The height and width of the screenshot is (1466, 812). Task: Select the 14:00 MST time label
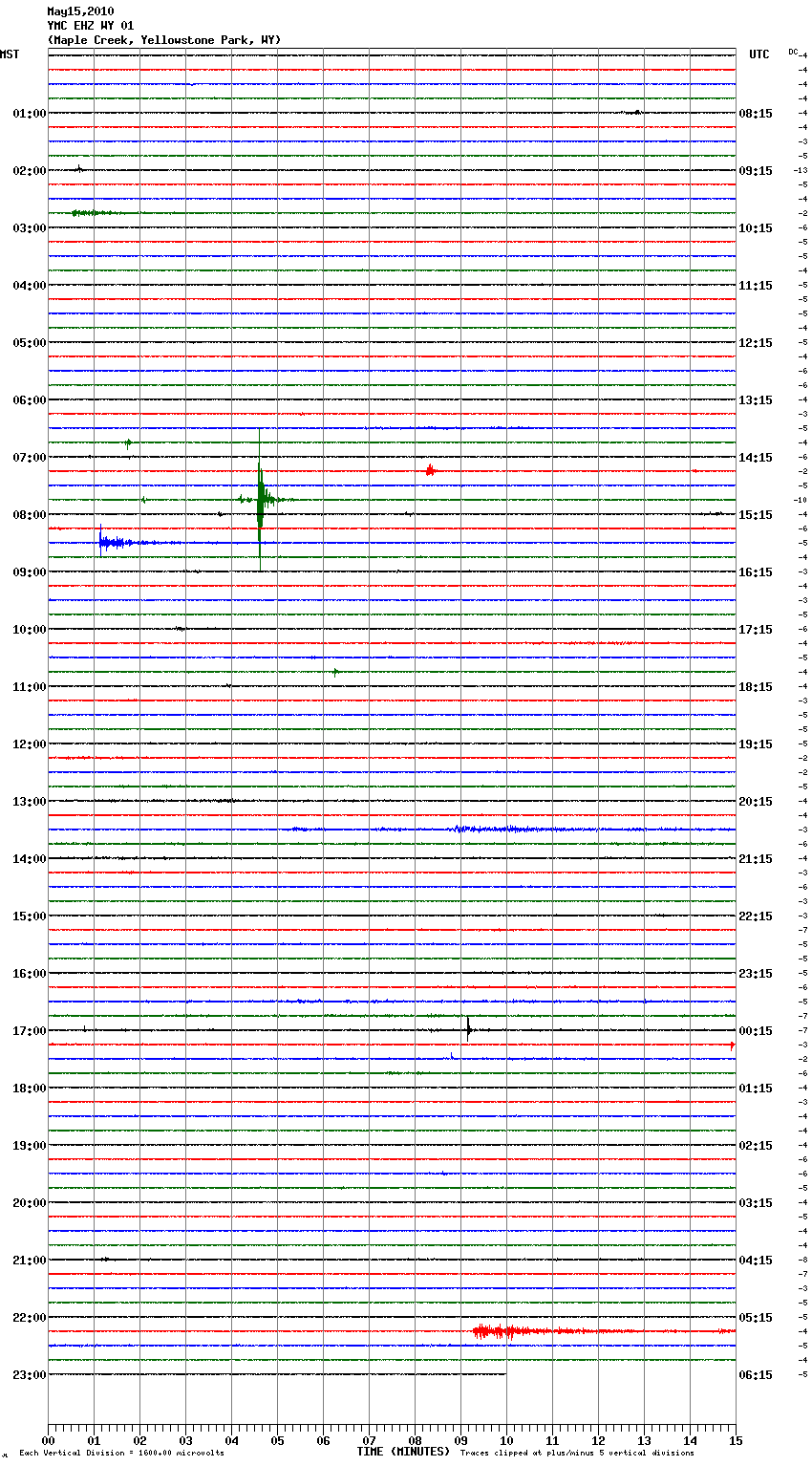[x=30, y=859]
